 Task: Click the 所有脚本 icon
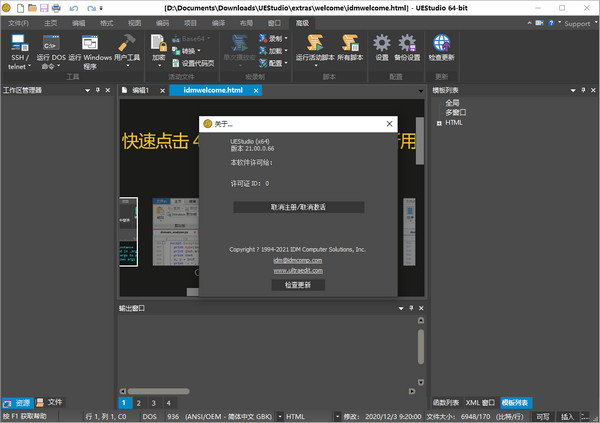click(350, 43)
